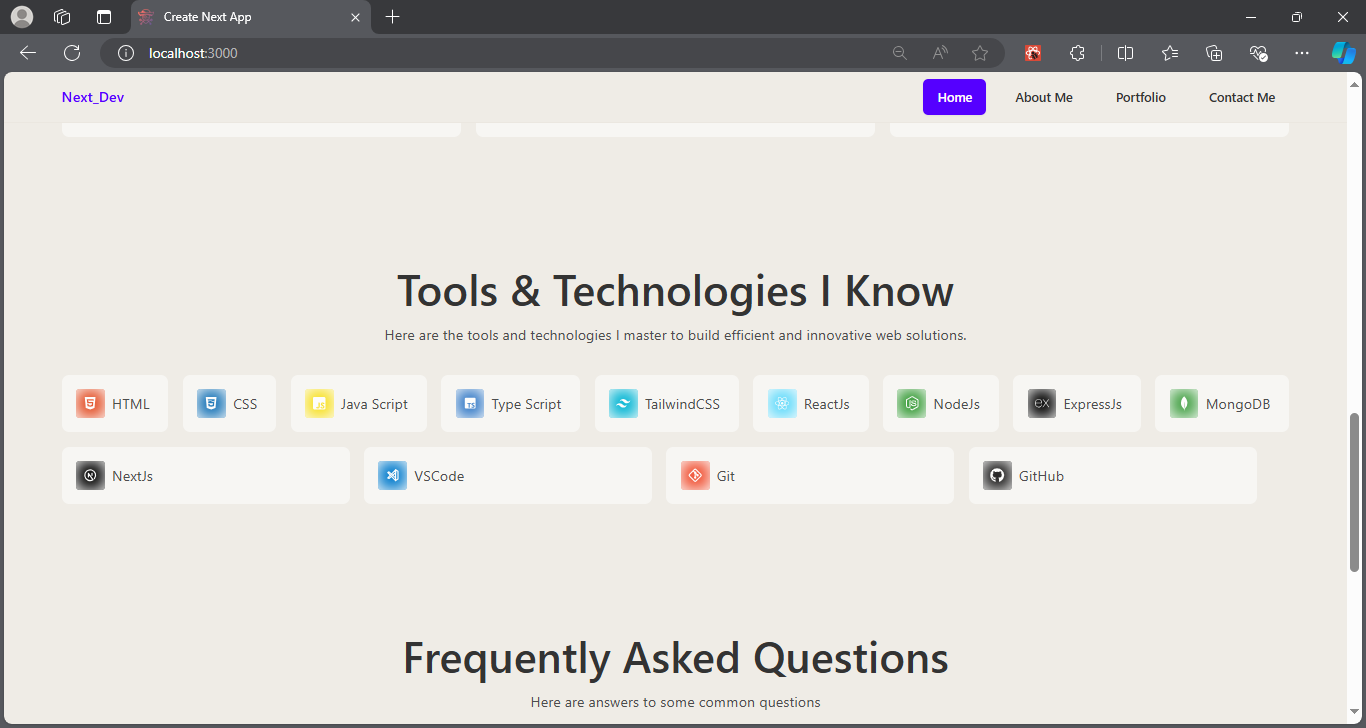Screen dimensions: 1366x728
Task: Open Settings and more ellipsis menu
Action: click(1301, 53)
